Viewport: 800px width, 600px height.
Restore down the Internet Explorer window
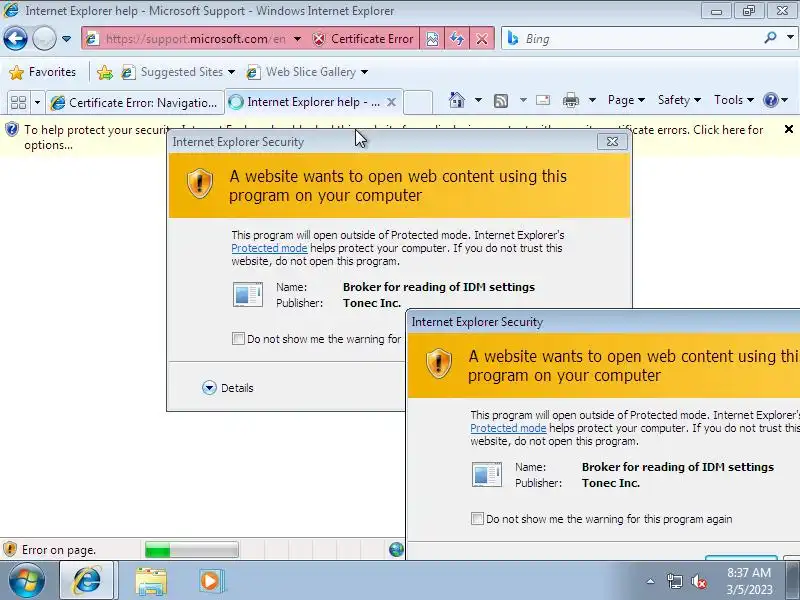click(749, 10)
